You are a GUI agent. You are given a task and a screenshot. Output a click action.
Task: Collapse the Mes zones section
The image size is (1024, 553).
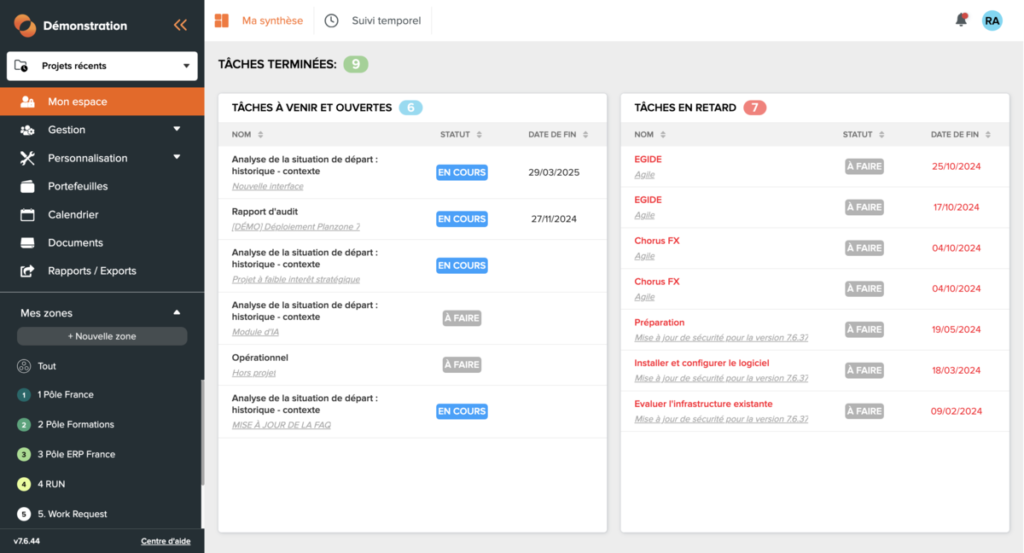[x=177, y=312]
